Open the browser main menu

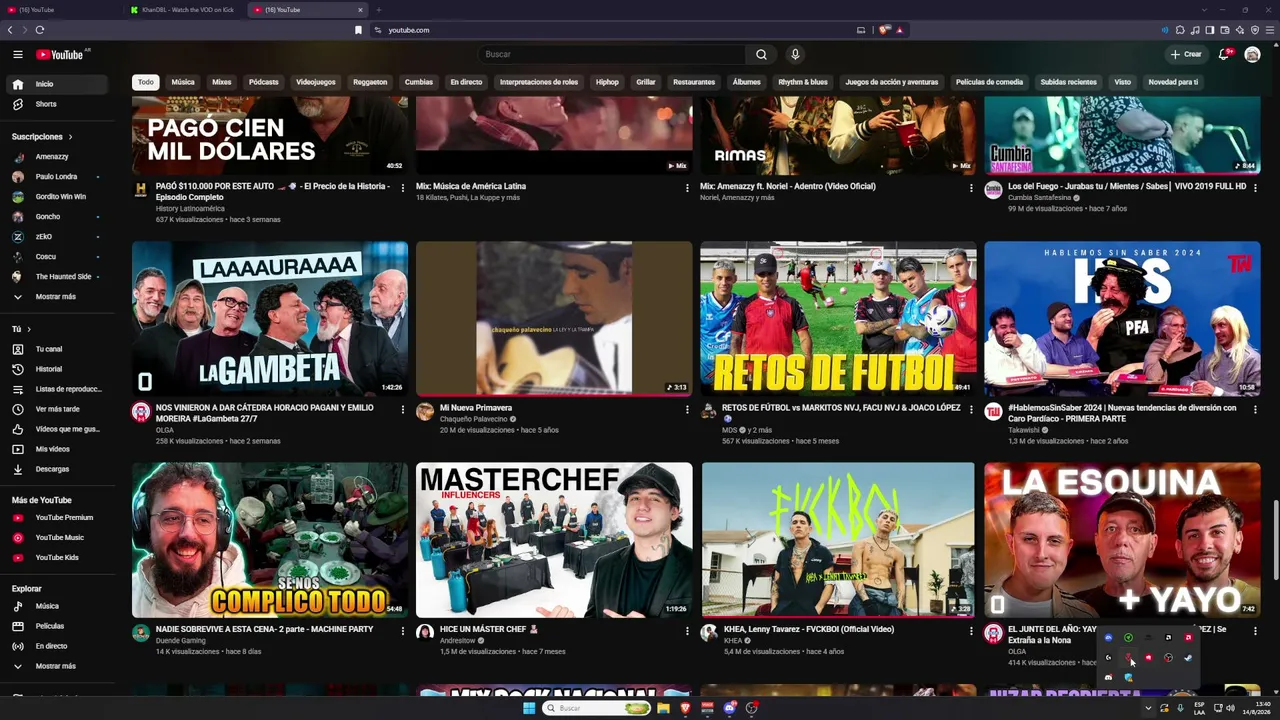(x=1270, y=30)
